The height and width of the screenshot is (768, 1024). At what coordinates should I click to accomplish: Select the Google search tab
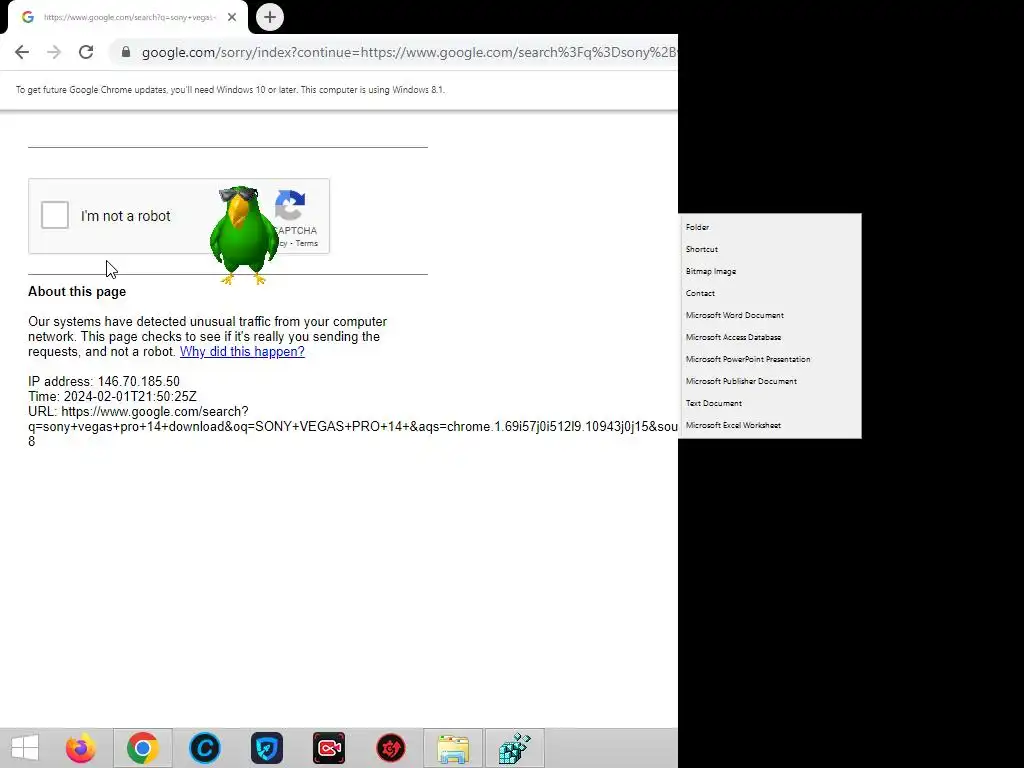[x=128, y=18]
